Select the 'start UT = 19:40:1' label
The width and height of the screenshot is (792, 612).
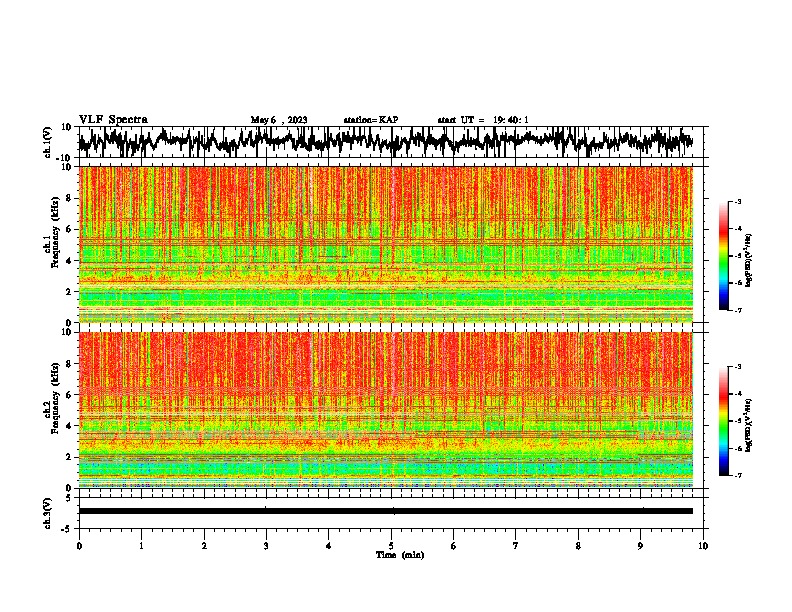point(483,120)
